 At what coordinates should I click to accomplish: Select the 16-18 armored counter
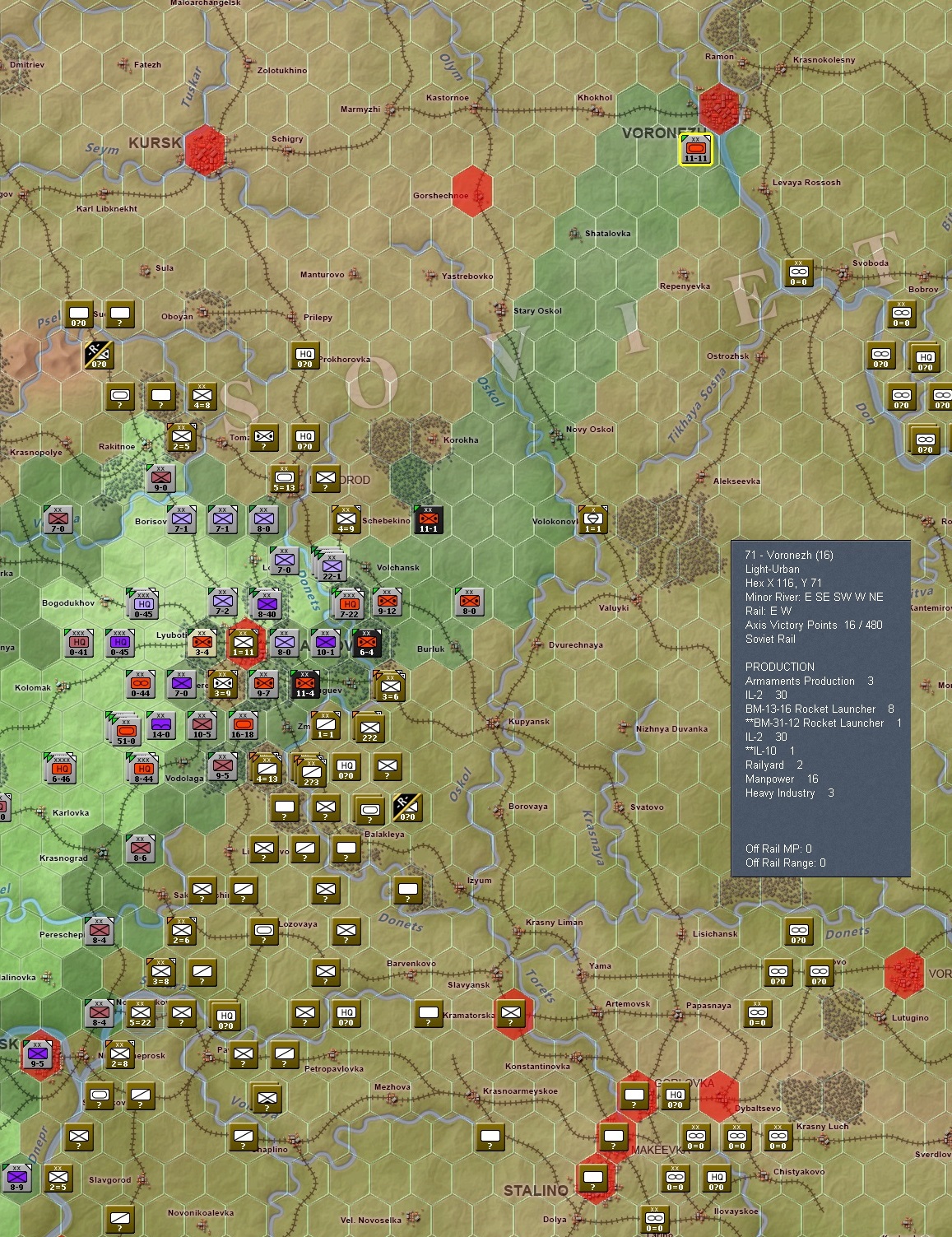coord(243,725)
